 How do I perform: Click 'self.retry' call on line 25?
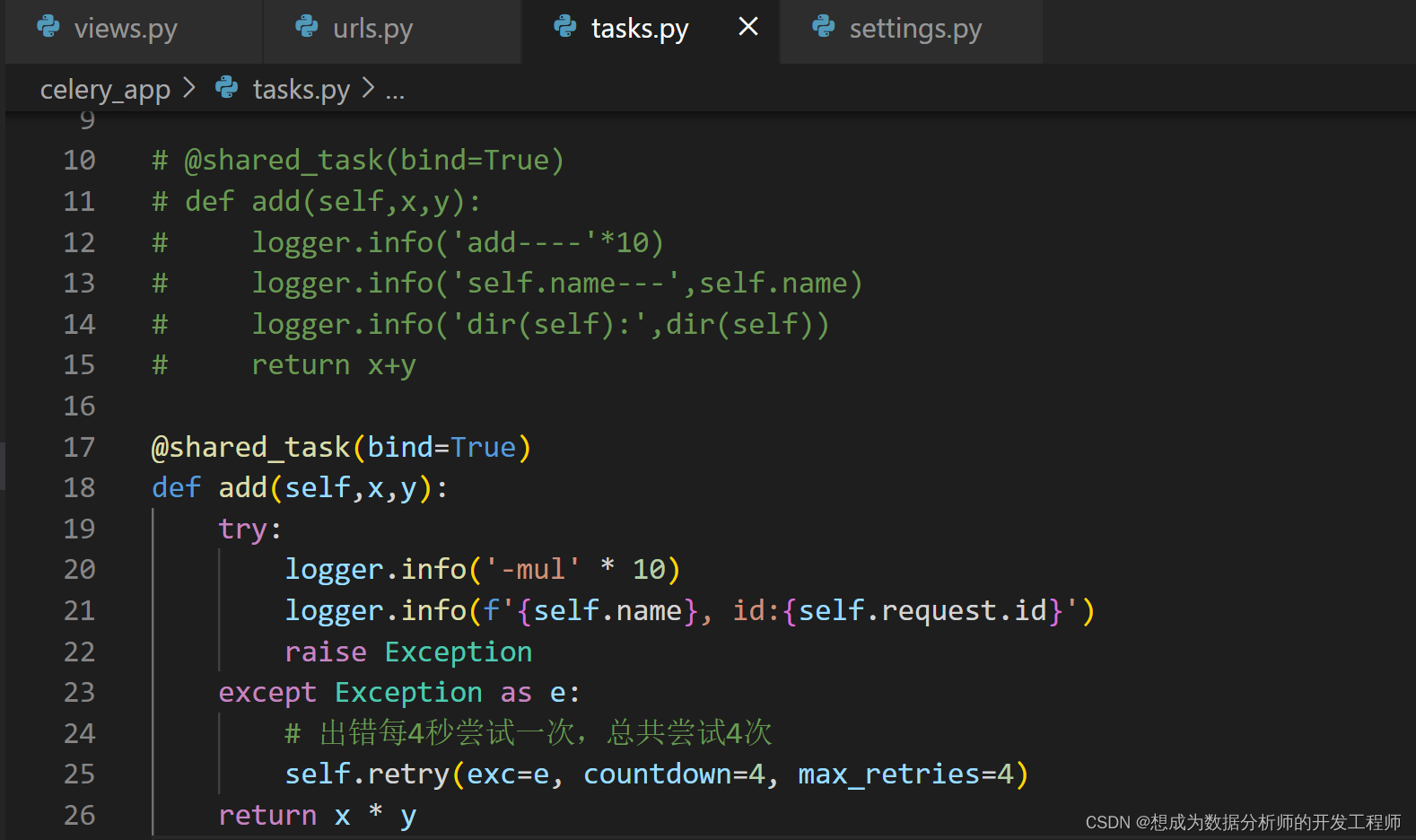pyautogui.click(x=367, y=774)
